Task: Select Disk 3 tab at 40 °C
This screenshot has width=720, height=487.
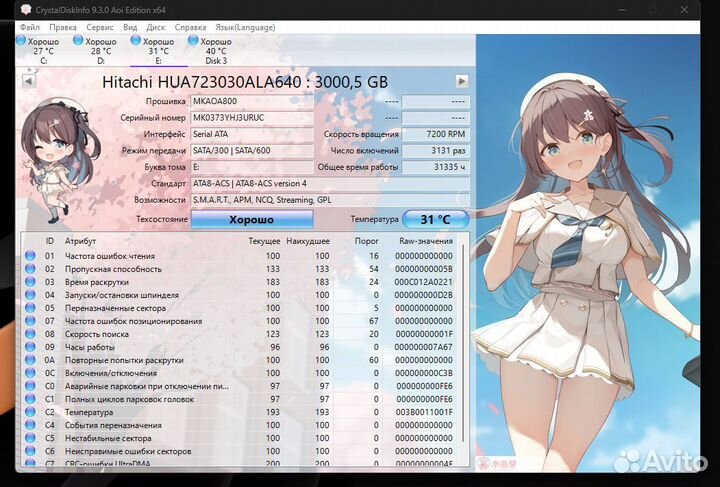Action: click(216, 50)
